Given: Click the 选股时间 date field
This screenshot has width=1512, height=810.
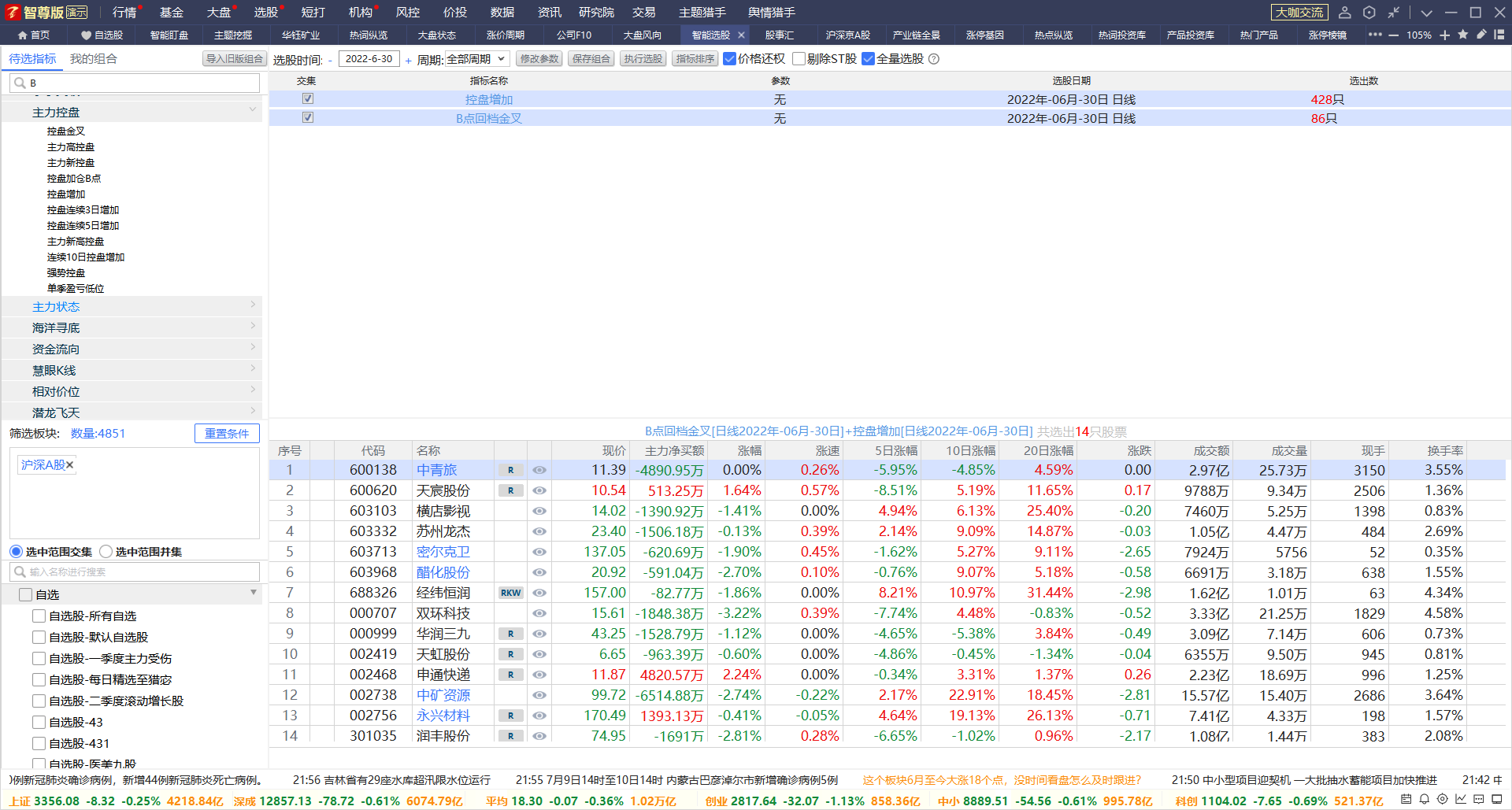Looking at the screenshot, I should 369,59.
